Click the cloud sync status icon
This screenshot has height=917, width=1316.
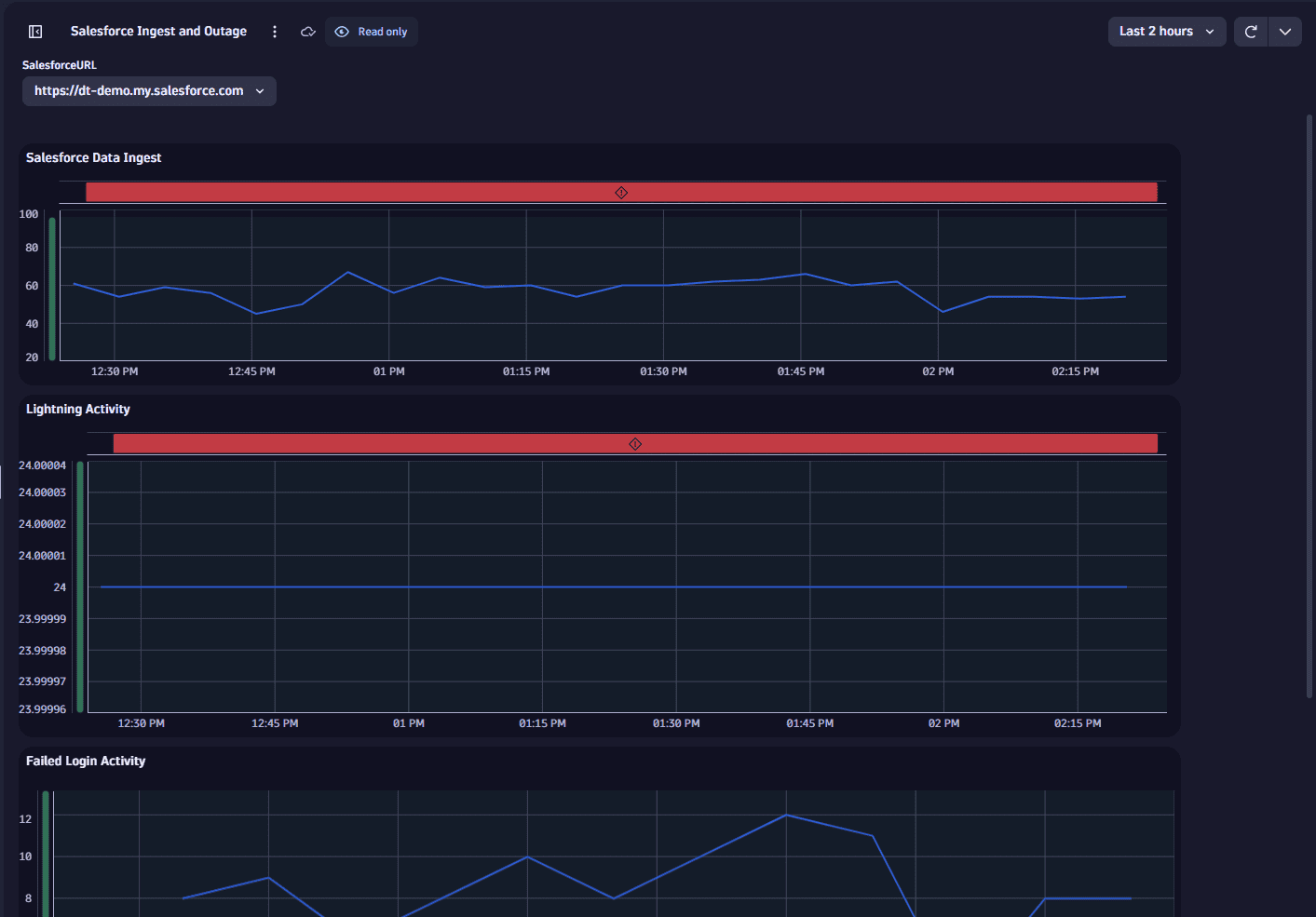308,32
